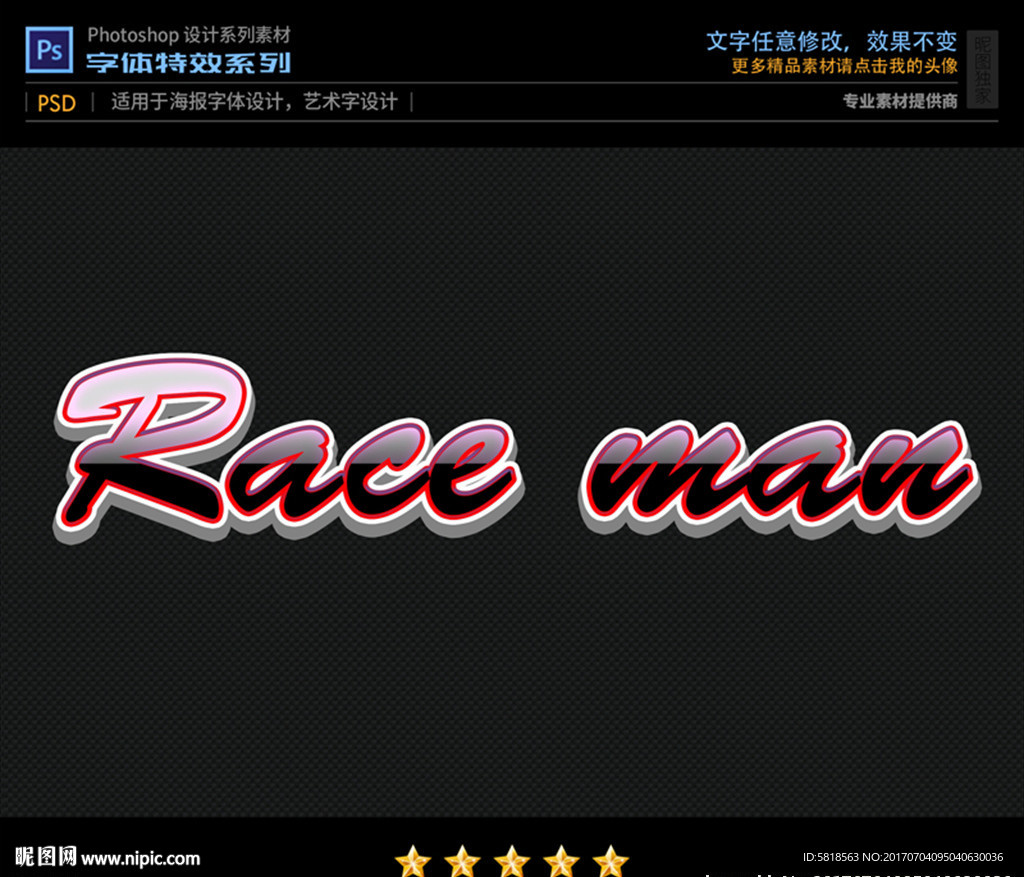Click the '文字任意修改, 效果不变' text

click(x=831, y=42)
